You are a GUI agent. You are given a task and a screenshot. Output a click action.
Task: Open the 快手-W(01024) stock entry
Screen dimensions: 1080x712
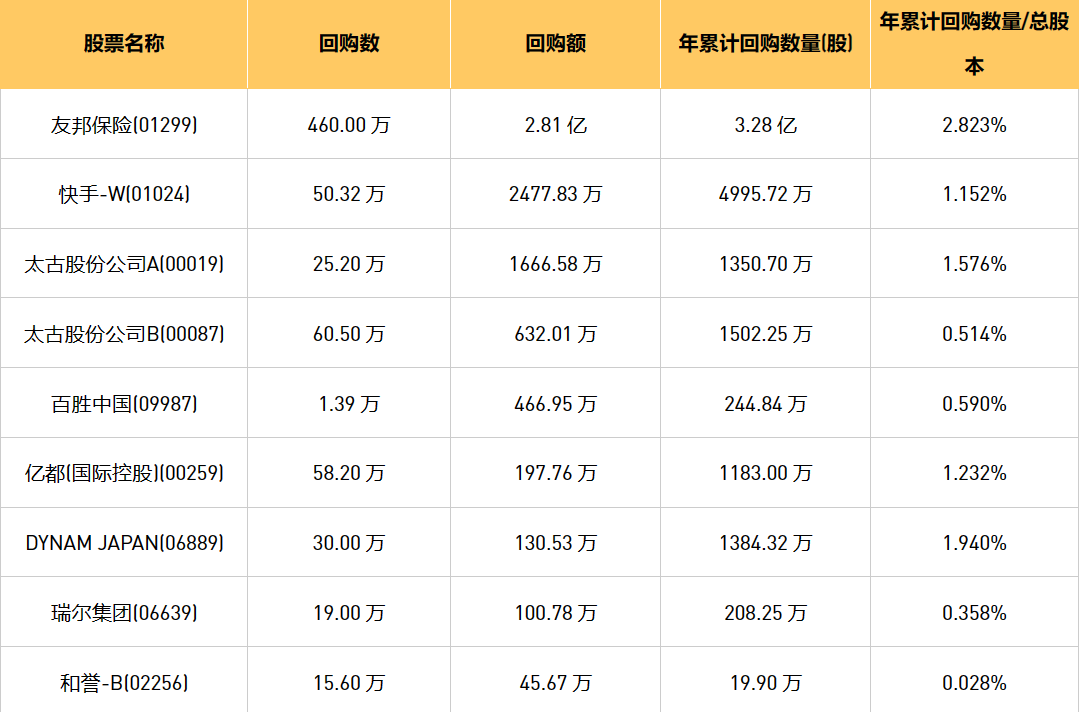point(124,194)
